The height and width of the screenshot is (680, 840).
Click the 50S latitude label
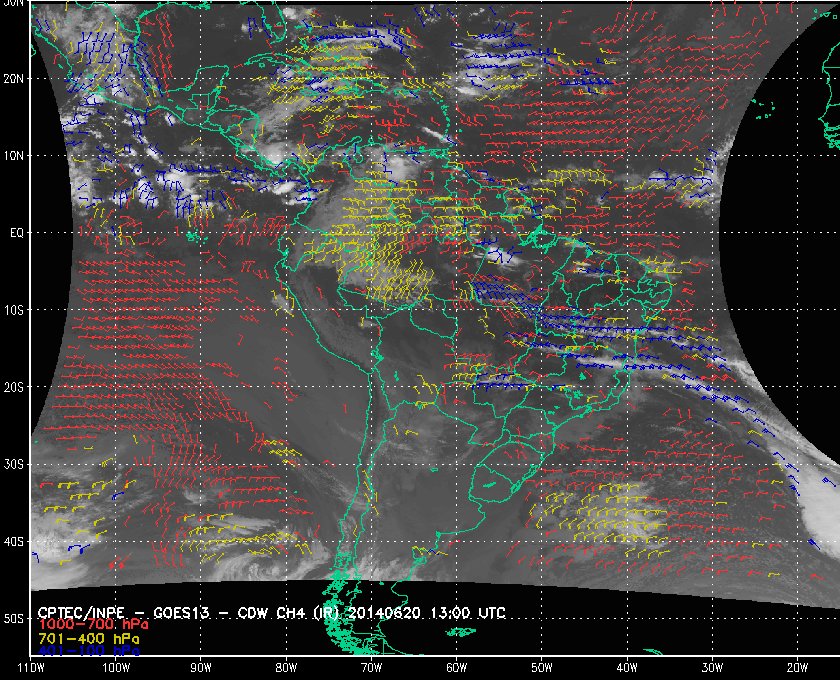pos(15,619)
